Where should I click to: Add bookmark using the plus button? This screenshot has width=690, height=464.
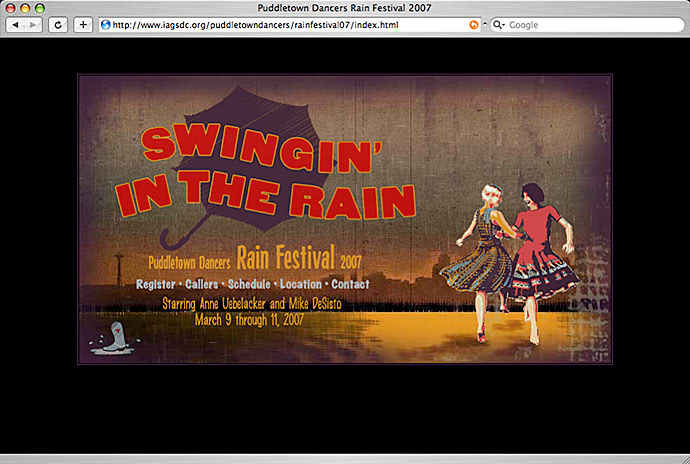83,25
